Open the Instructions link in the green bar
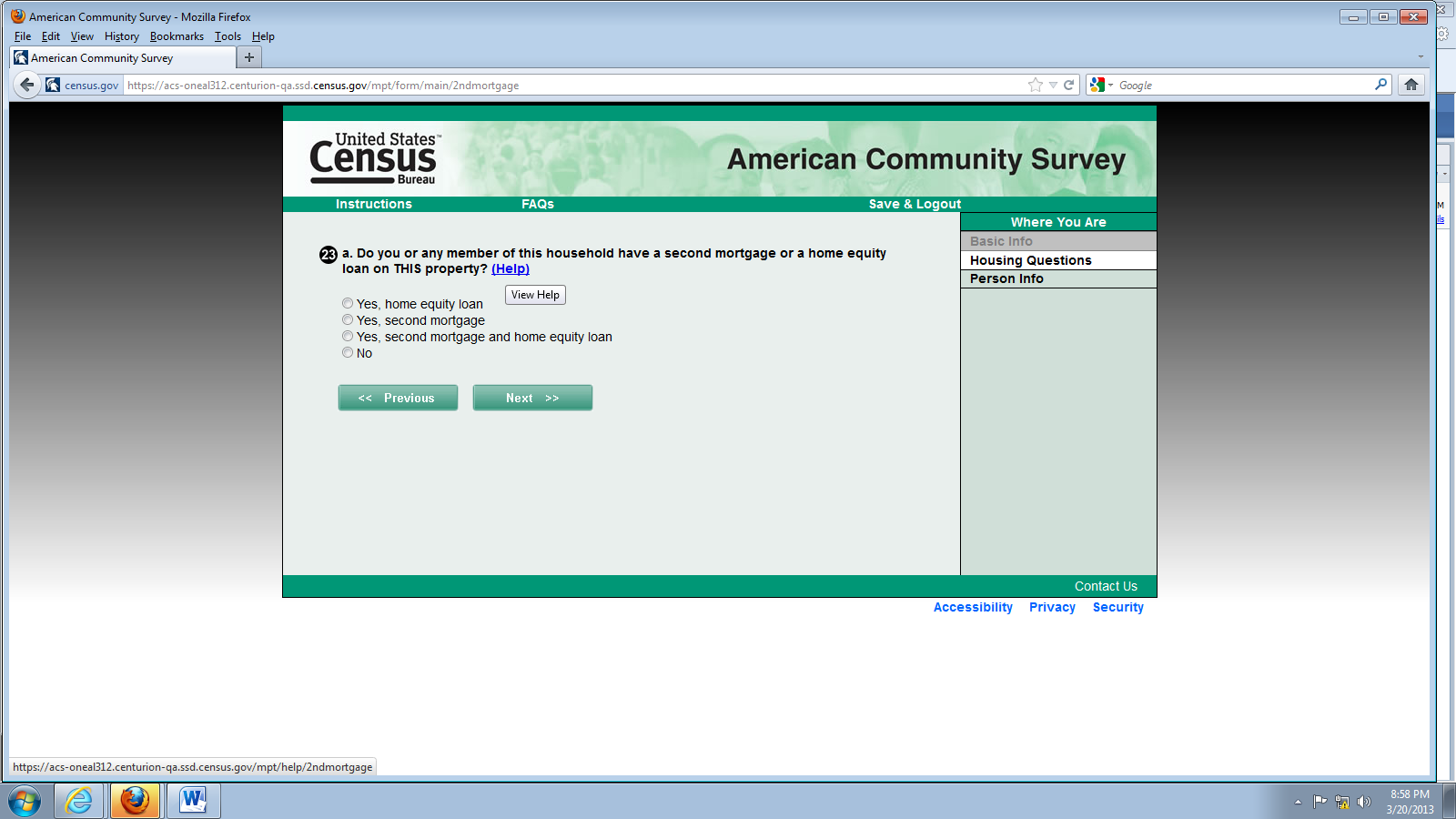This screenshot has height=819, width=1456. click(374, 204)
